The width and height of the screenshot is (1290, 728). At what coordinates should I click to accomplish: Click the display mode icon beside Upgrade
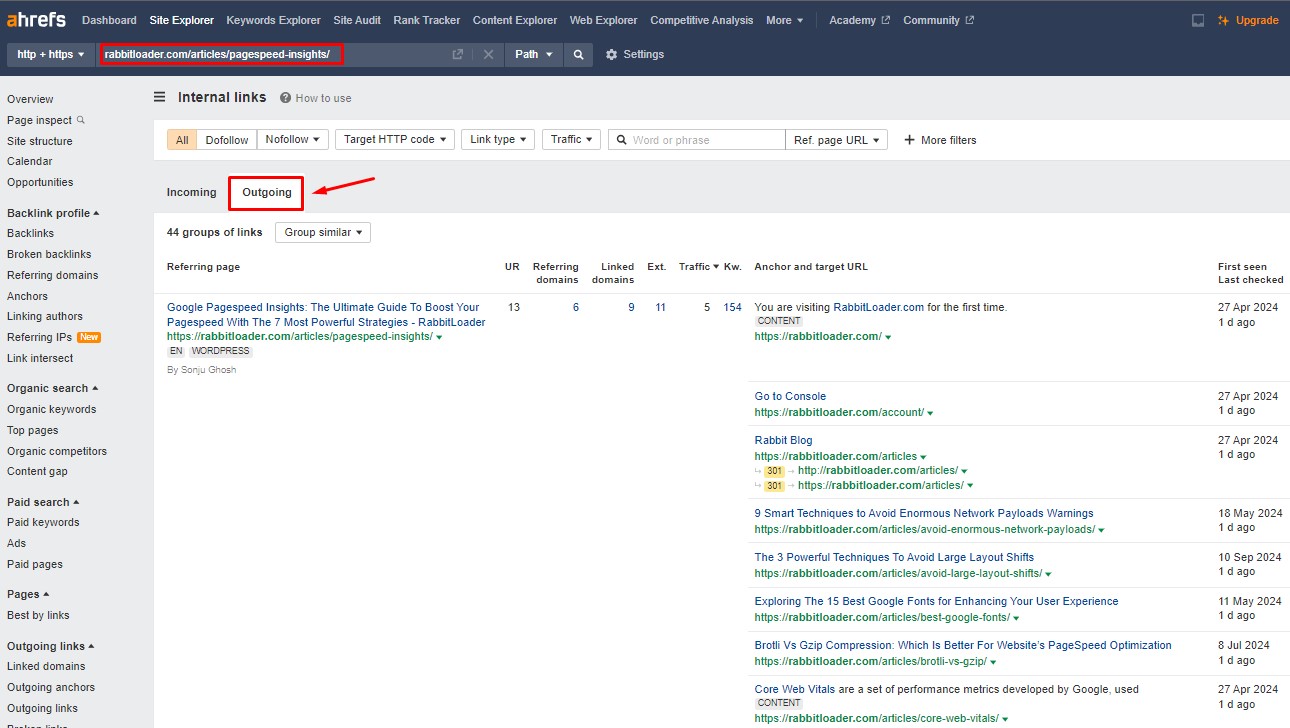pyautogui.click(x=1198, y=20)
